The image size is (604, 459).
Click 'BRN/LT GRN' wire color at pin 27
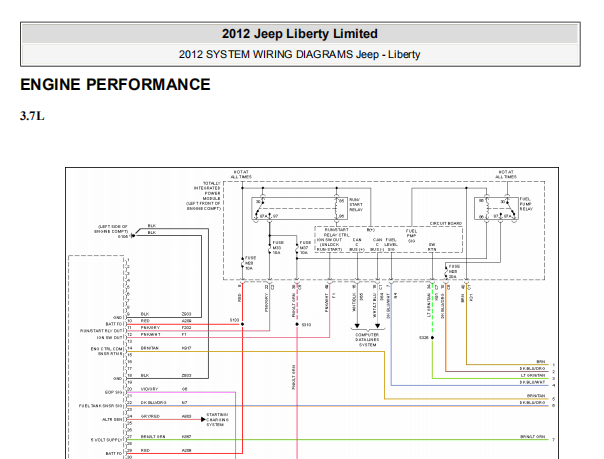(153, 437)
